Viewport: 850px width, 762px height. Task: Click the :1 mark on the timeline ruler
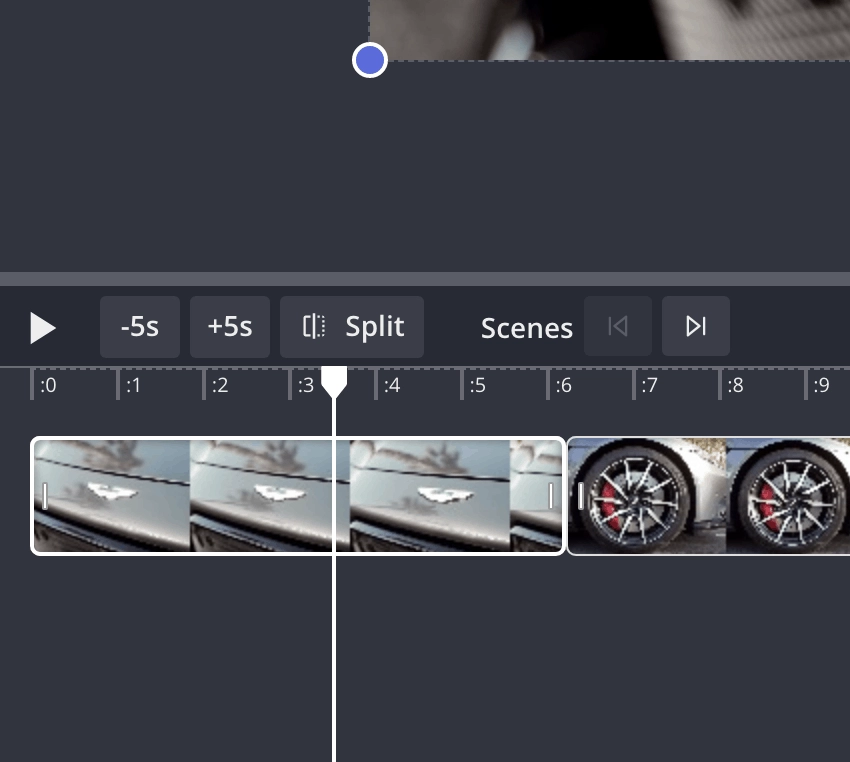132,385
